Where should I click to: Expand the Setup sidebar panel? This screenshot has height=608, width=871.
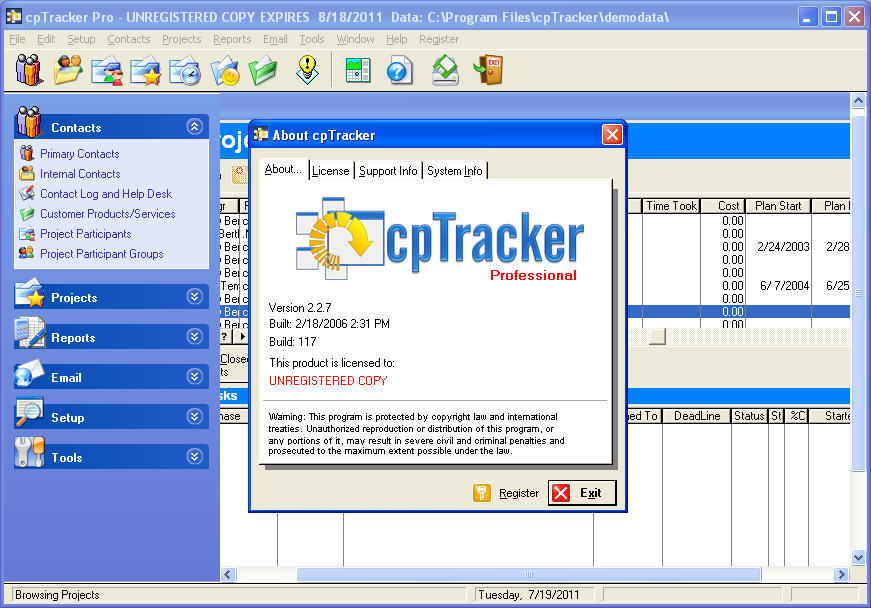click(194, 416)
